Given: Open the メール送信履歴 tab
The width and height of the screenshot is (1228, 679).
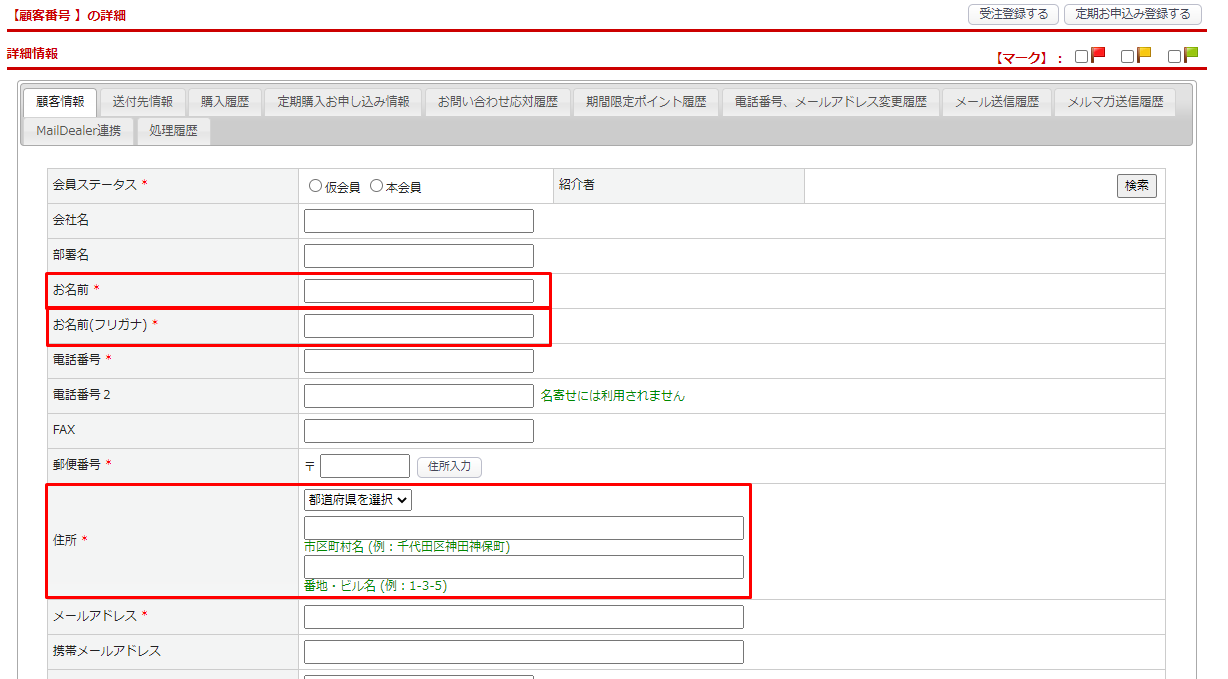Looking at the screenshot, I should point(996,102).
